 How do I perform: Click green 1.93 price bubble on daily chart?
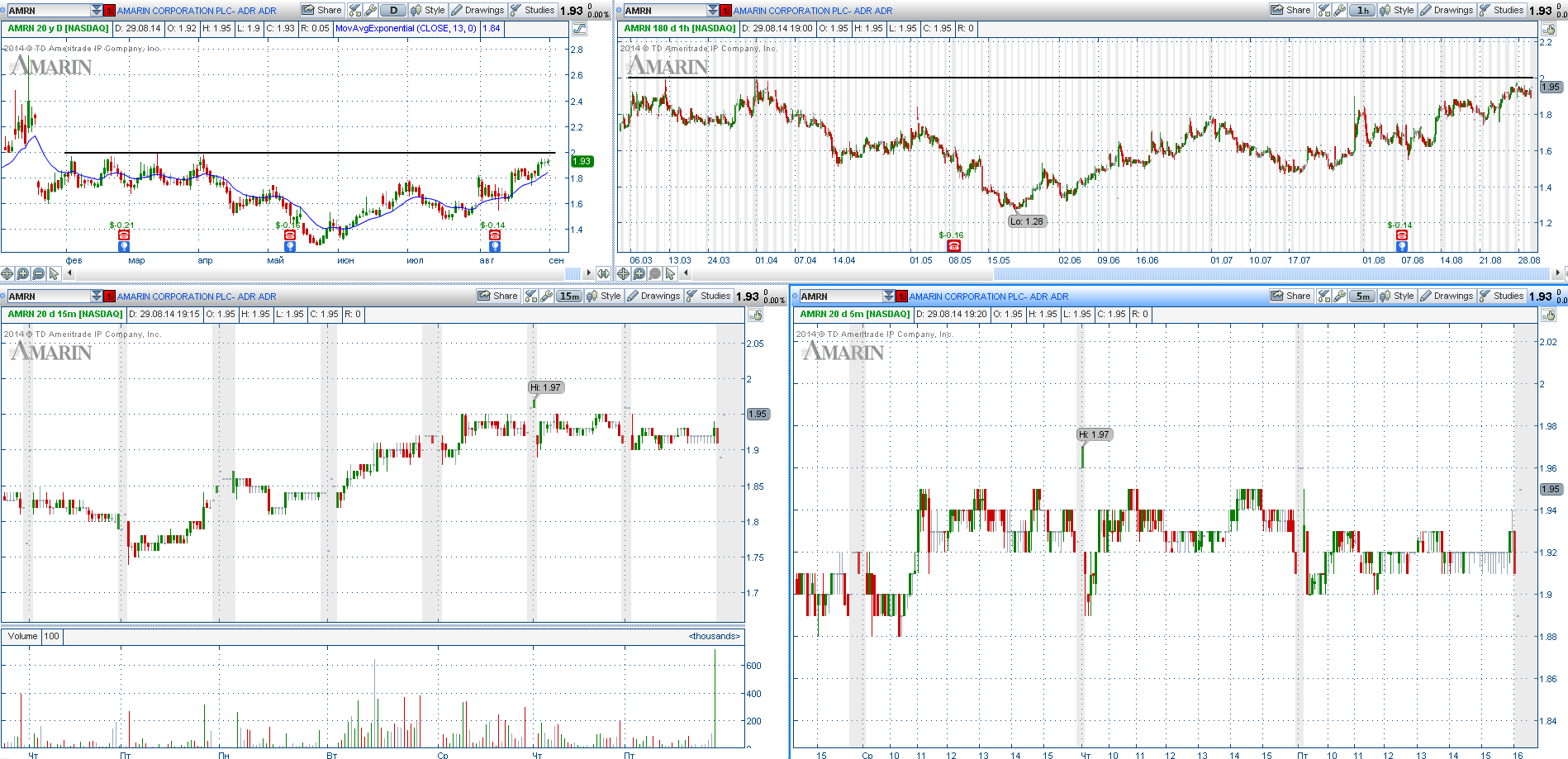point(582,161)
